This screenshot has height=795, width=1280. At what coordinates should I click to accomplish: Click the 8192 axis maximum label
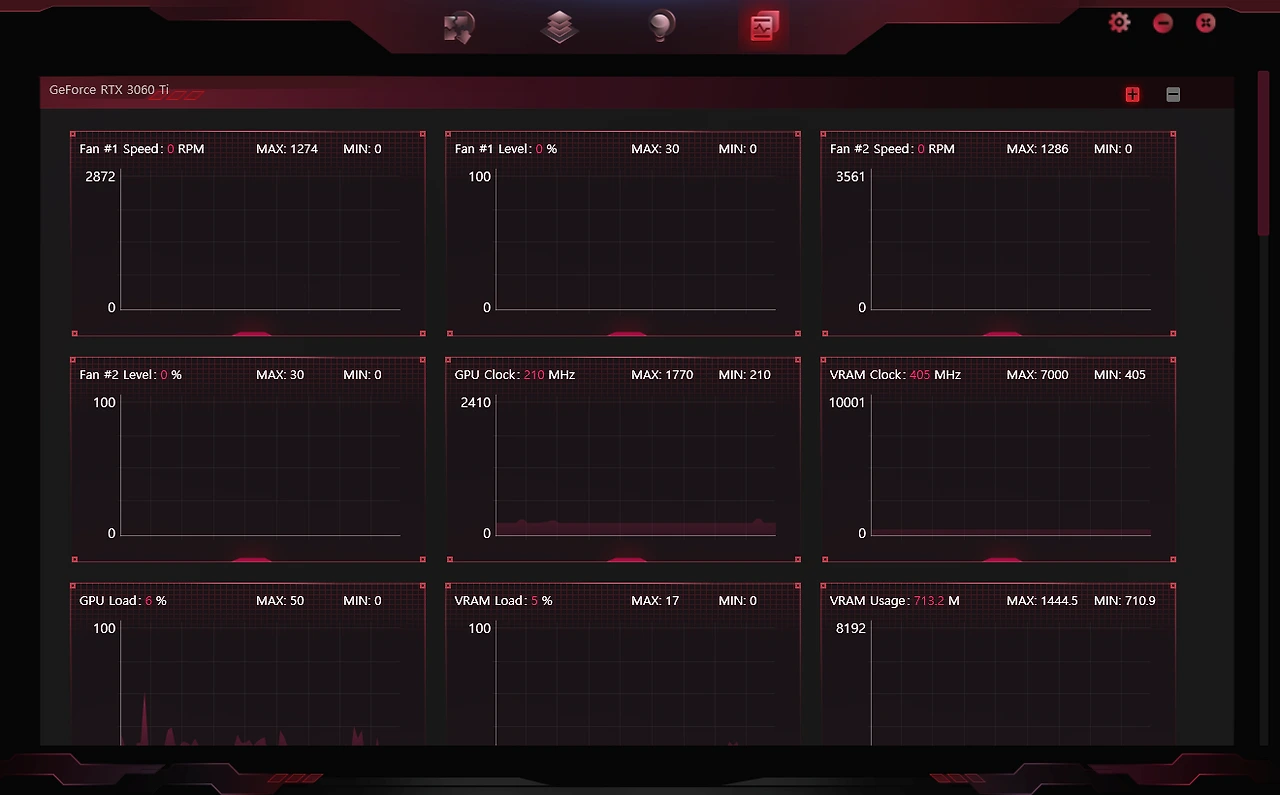click(851, 629)
